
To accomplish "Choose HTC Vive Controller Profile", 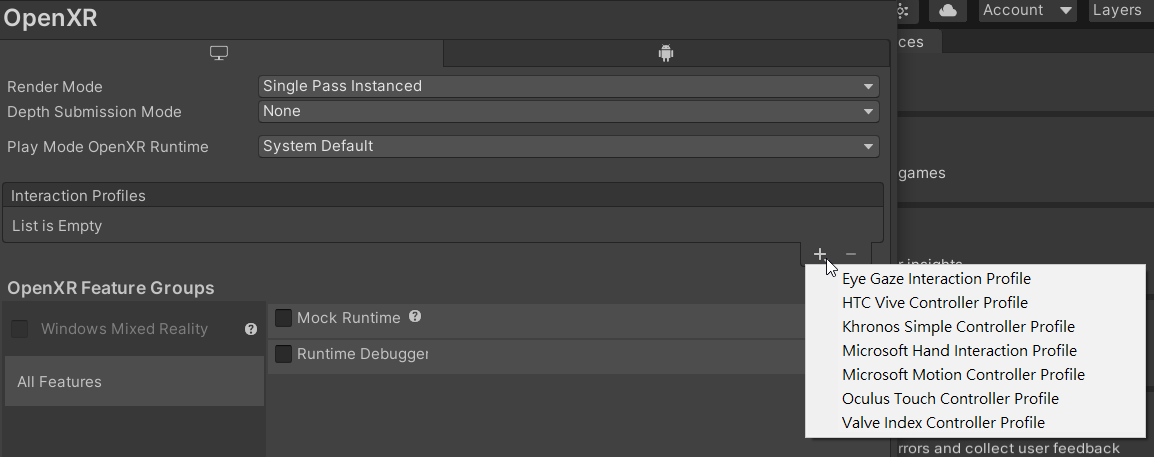I will [x=975, y=302].
